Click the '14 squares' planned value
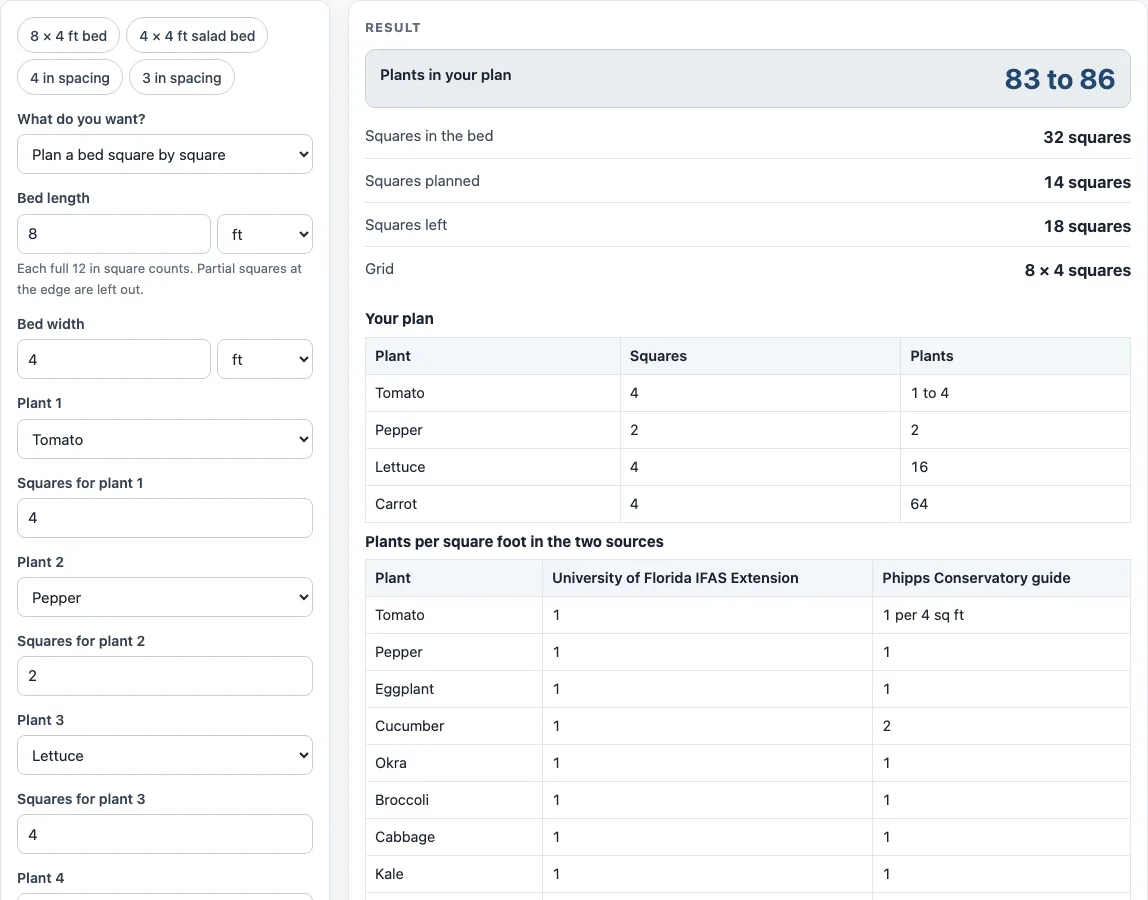 1086,182
